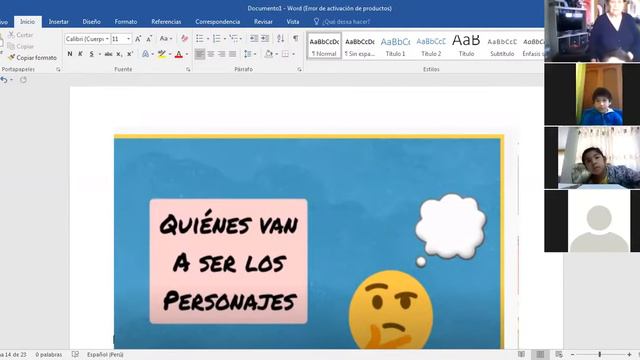The image size is (640, 360).
Task: Increase paragraph indent
Action: [265, 38]
